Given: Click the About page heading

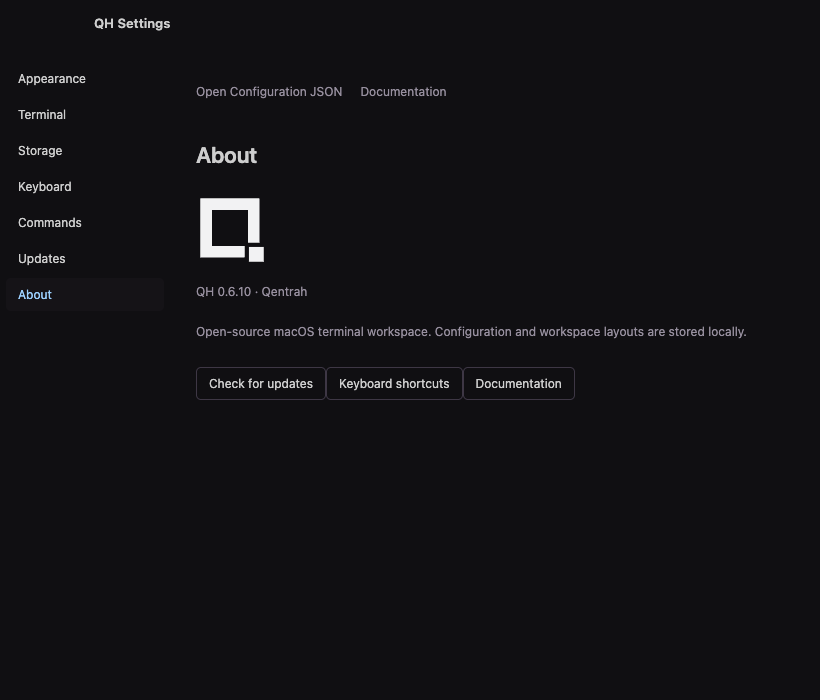Looking at the screenshot, I should [226, 156].
